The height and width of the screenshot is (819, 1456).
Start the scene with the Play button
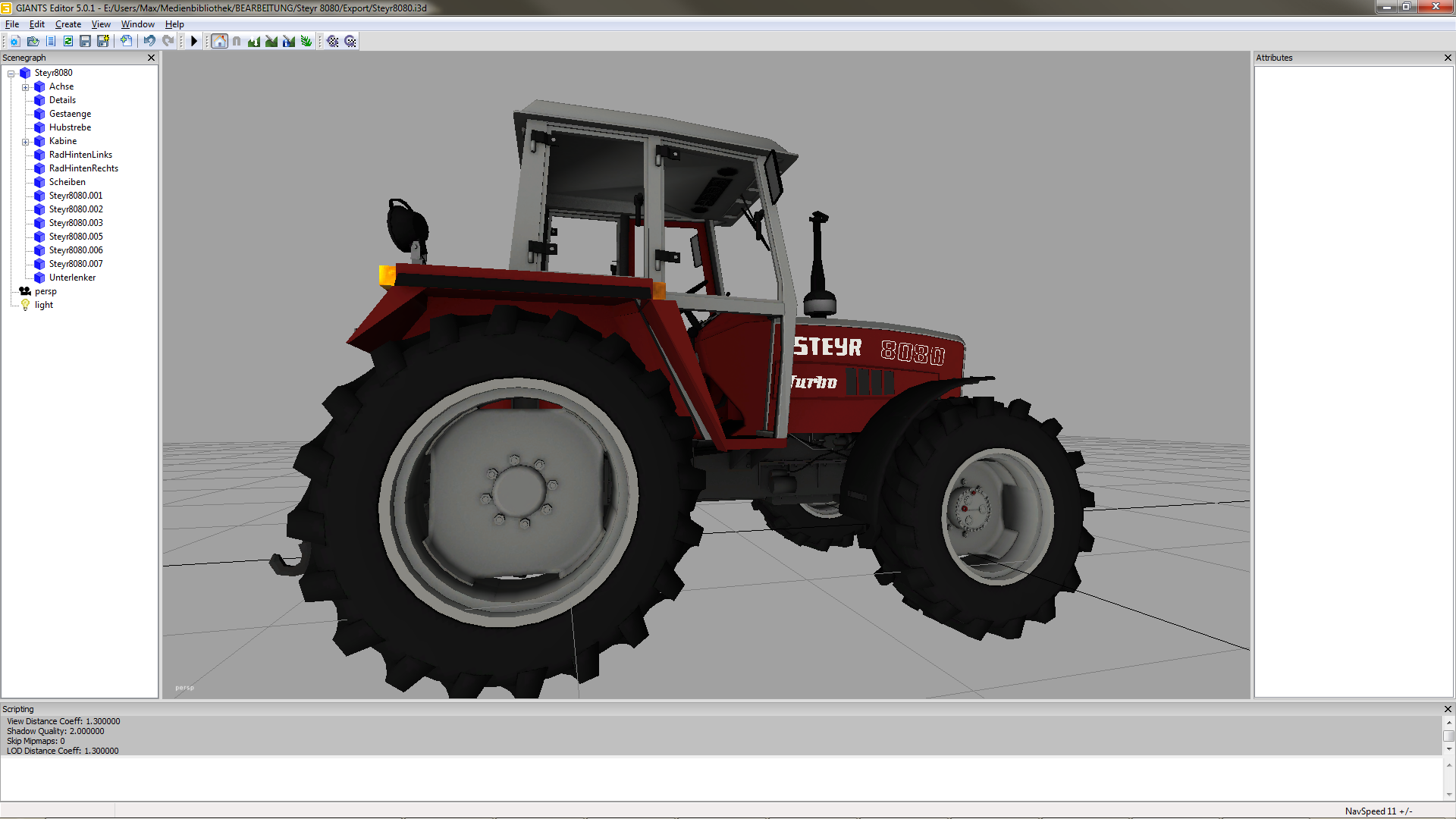[194, 41]
